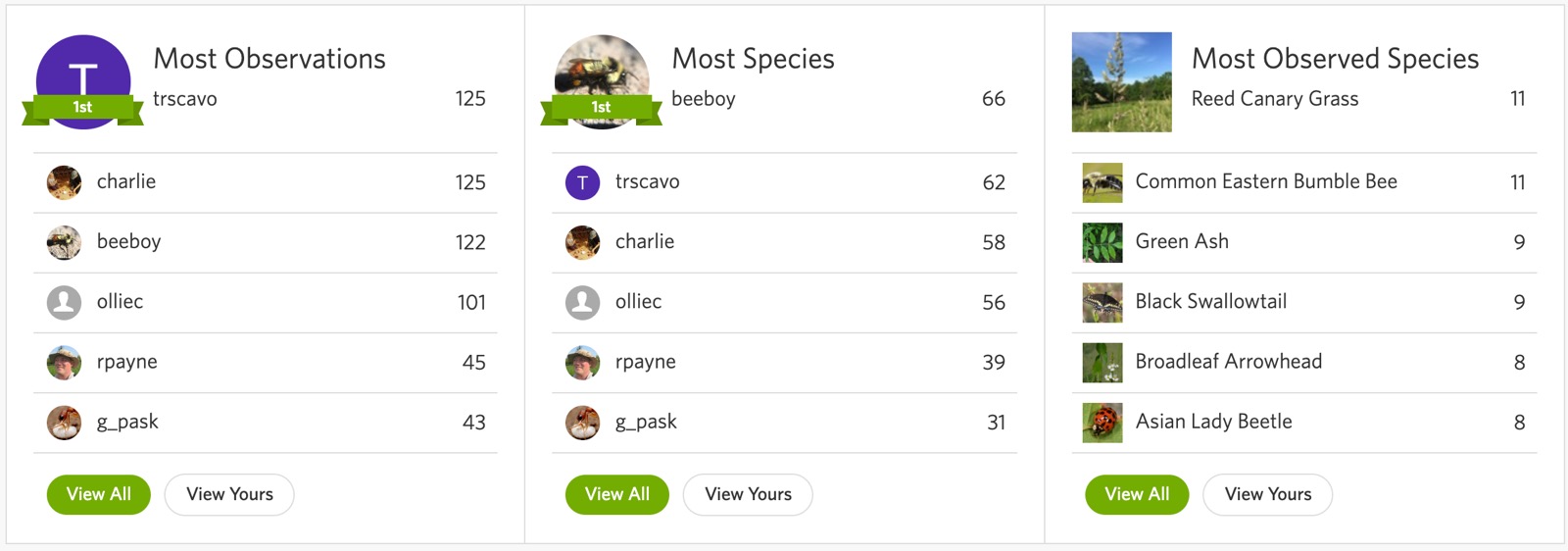The width and height of the screenshot is (1568, 551).
Task: Click the Green Ash leaf thumbnail
Action: pyautogui.click(x=1102, y=242)
